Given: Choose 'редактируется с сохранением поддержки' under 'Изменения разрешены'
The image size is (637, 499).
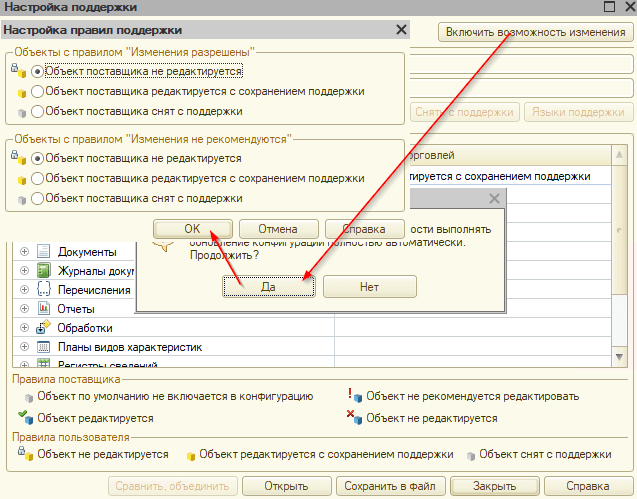Looking at the screenshot, I should click(x=37, y=91).
